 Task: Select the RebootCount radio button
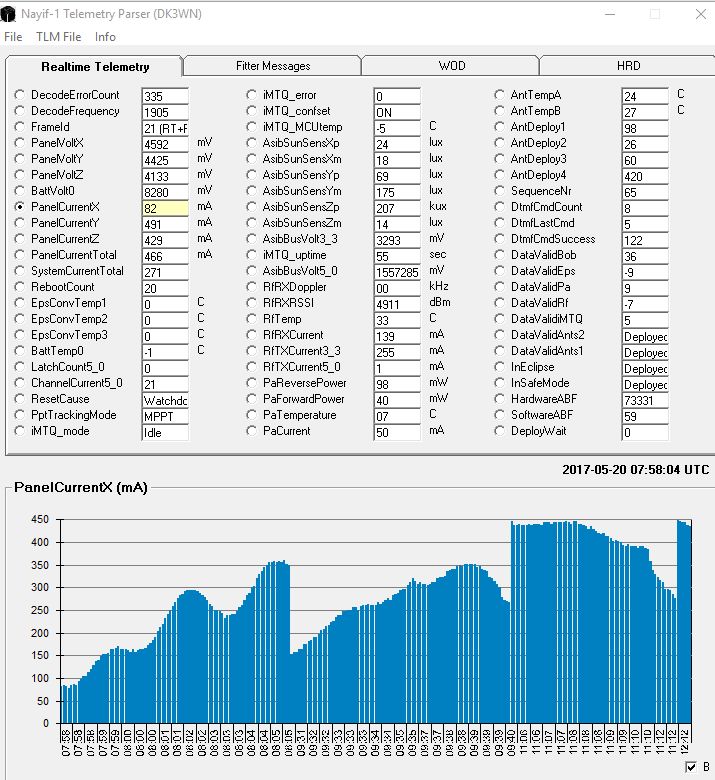coord(19,287)
